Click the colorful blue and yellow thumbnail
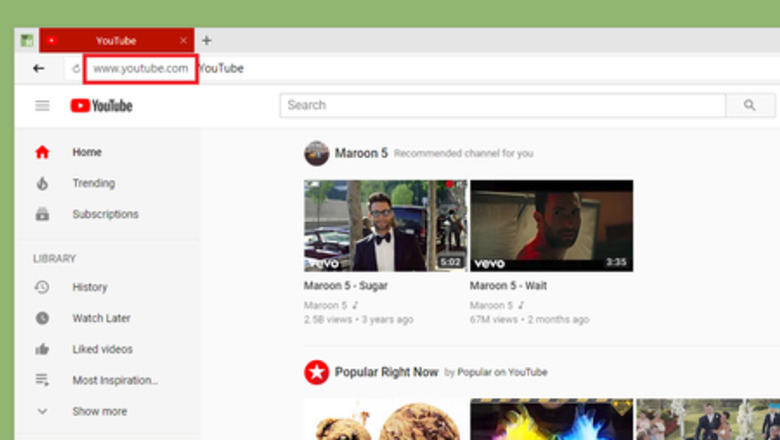 pos(551,419)
